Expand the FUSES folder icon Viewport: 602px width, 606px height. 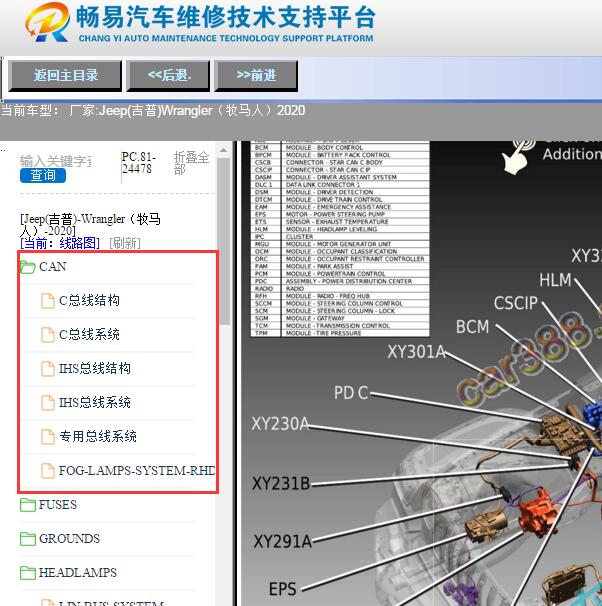27,505
